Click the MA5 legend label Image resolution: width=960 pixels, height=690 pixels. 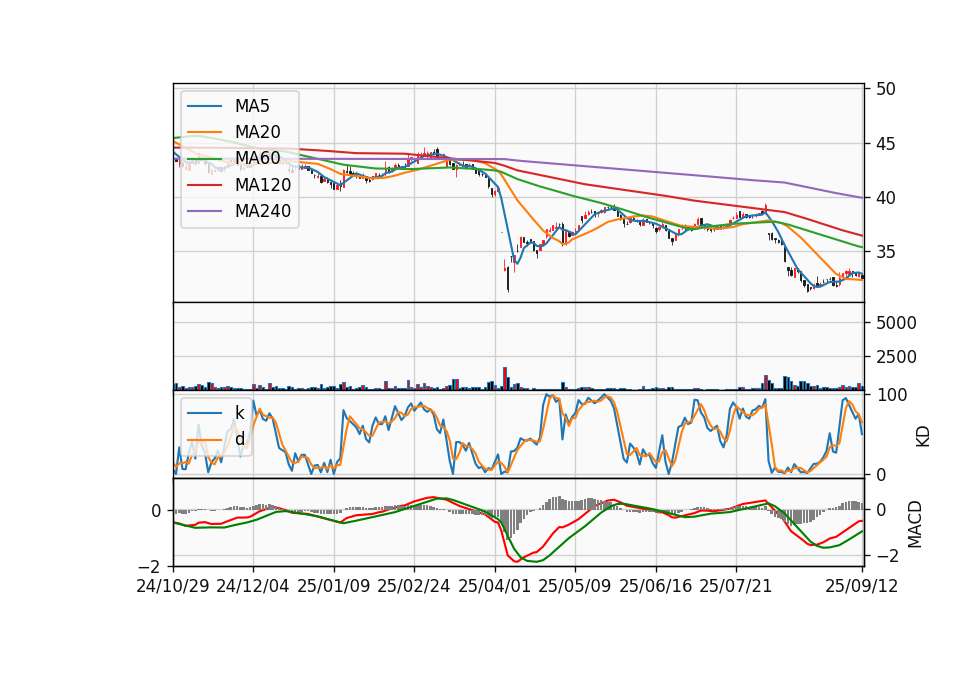click(x=252, y=106)
